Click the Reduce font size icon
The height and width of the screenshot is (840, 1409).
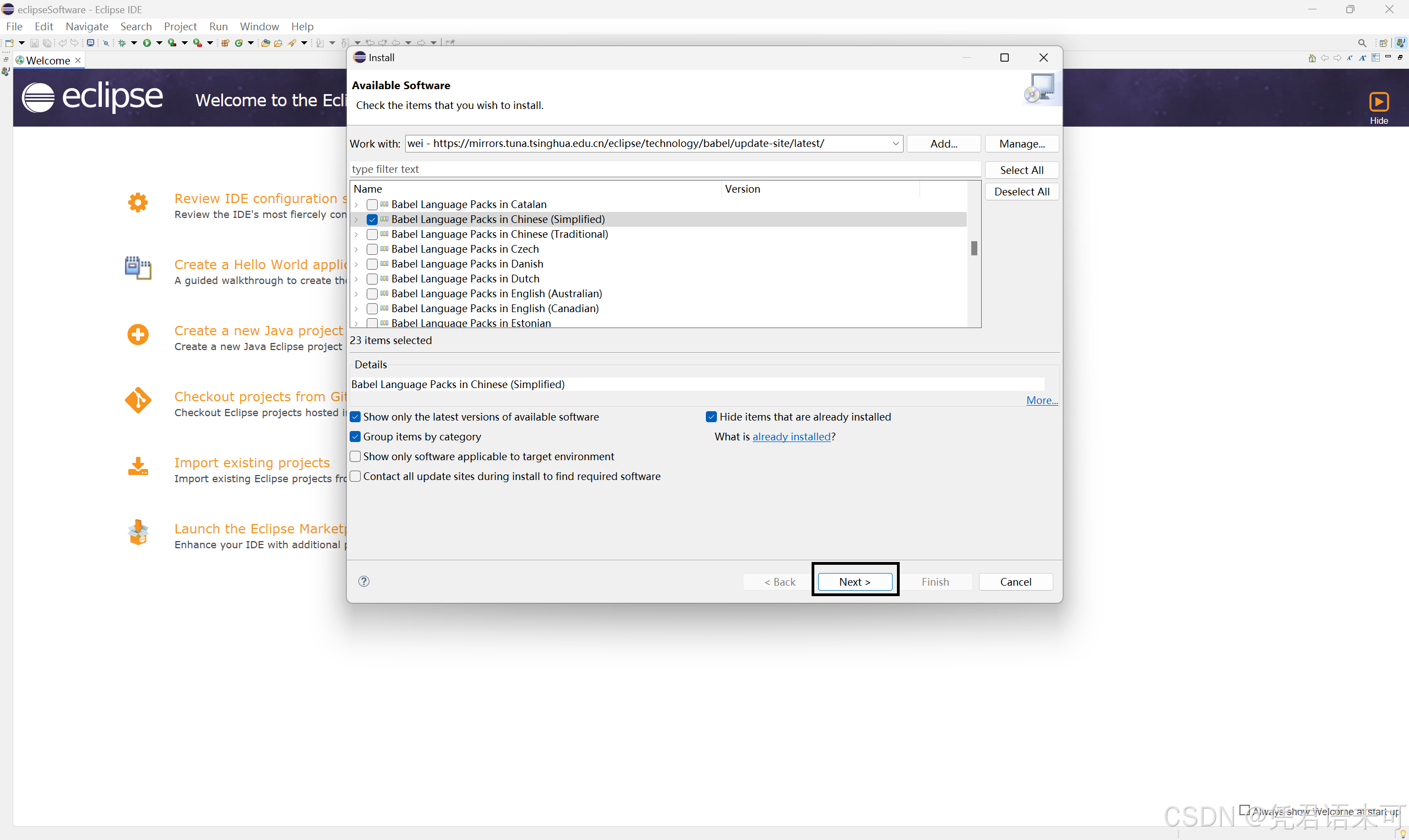(1350, 58)
